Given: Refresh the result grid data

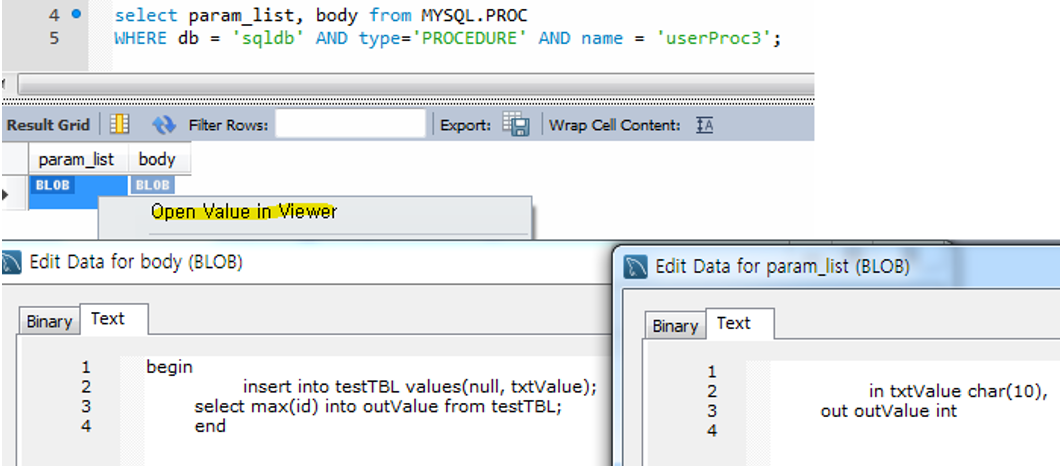Looking at the screenshot, I should tap(164, 124).
